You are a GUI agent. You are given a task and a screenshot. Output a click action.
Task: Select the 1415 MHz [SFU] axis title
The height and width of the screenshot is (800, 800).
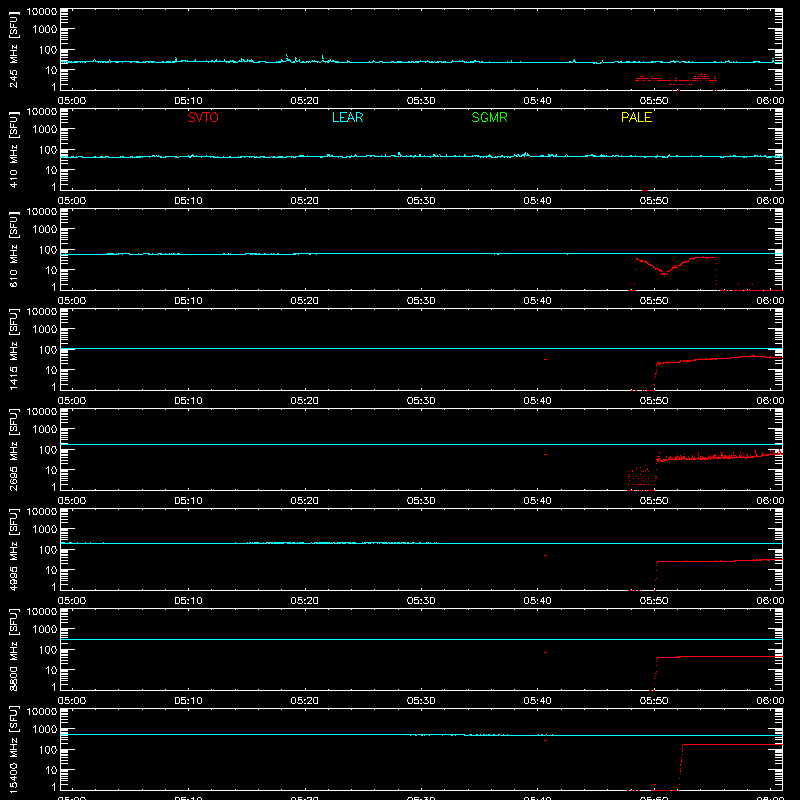pyautogui.click(x=13, y=349)
